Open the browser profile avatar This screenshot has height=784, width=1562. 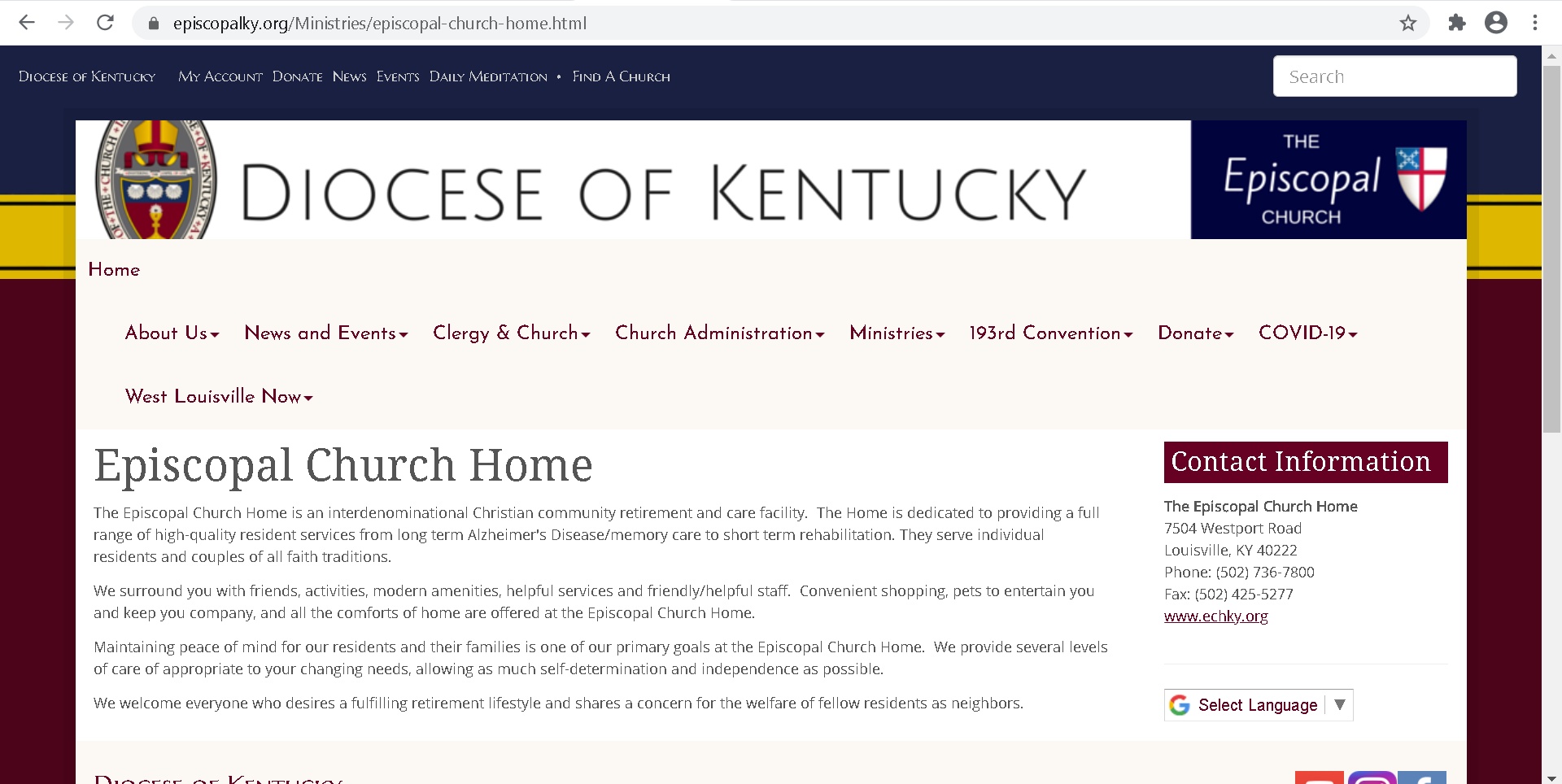(1496, 22)
